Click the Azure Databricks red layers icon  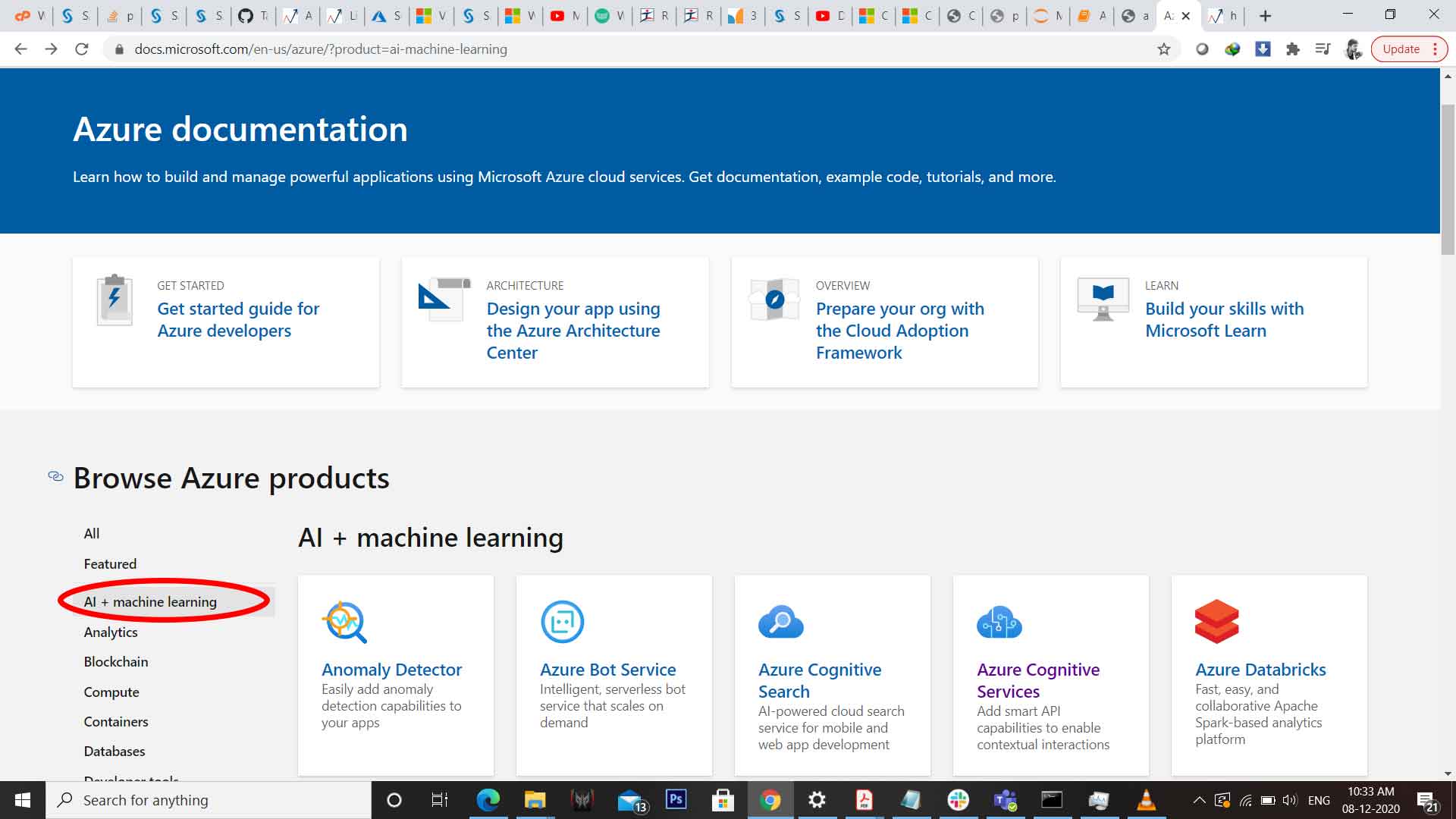tap(1216, 622)
